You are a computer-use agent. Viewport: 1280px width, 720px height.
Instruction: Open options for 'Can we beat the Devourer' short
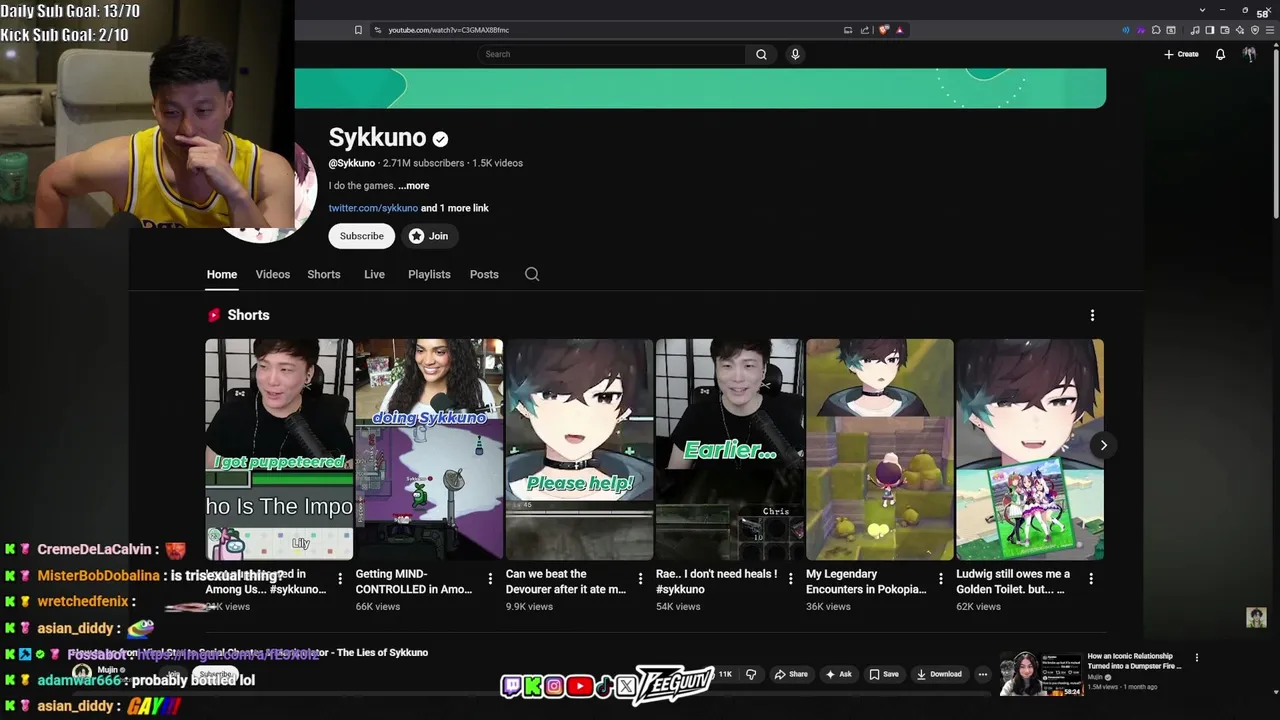pyautogui.click(x=640, y=578)
